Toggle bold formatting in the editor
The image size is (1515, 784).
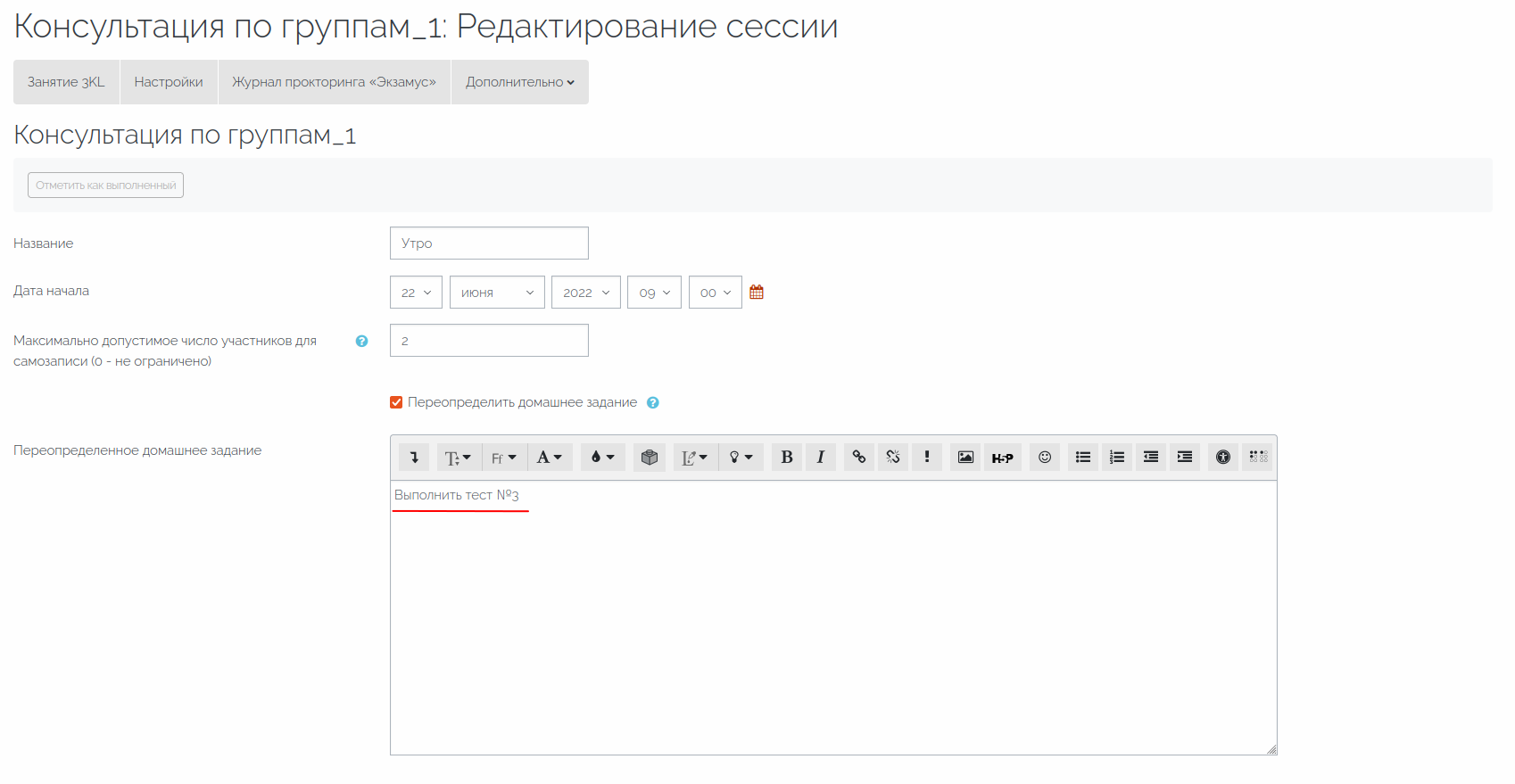click(x=786, y=458)
